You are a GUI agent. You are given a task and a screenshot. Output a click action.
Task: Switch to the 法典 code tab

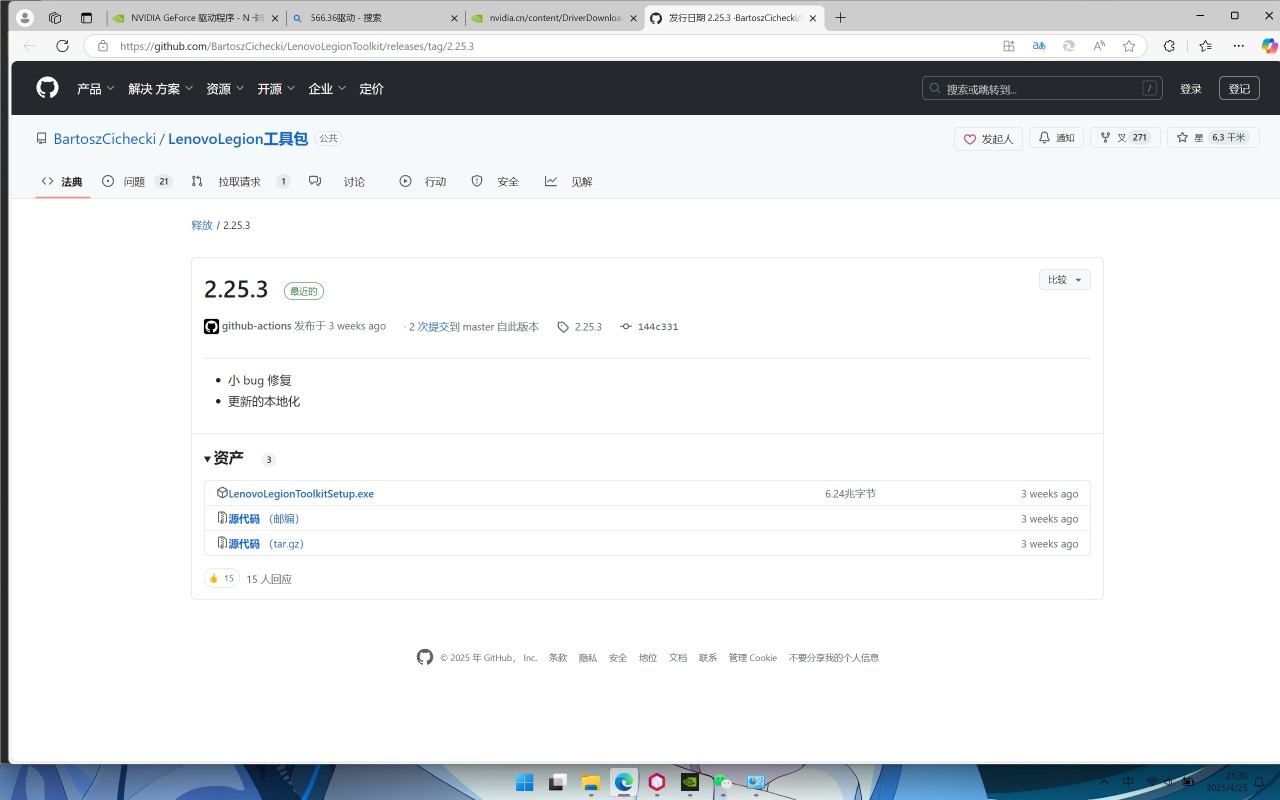[x=62, y=182]
